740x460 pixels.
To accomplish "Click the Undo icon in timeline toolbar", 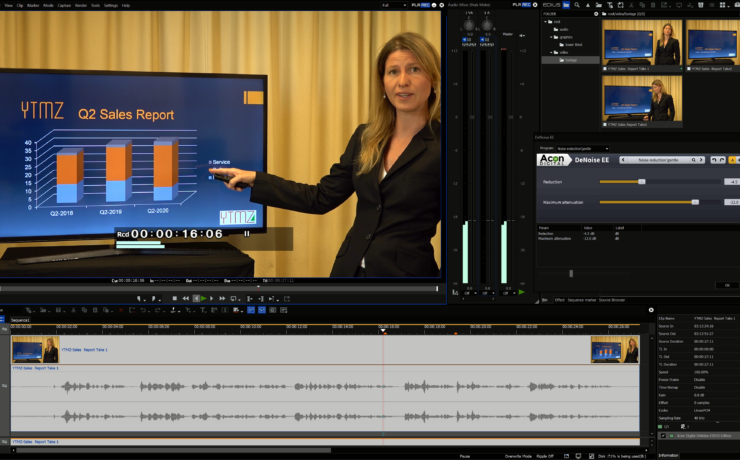I will pos(143,310).
